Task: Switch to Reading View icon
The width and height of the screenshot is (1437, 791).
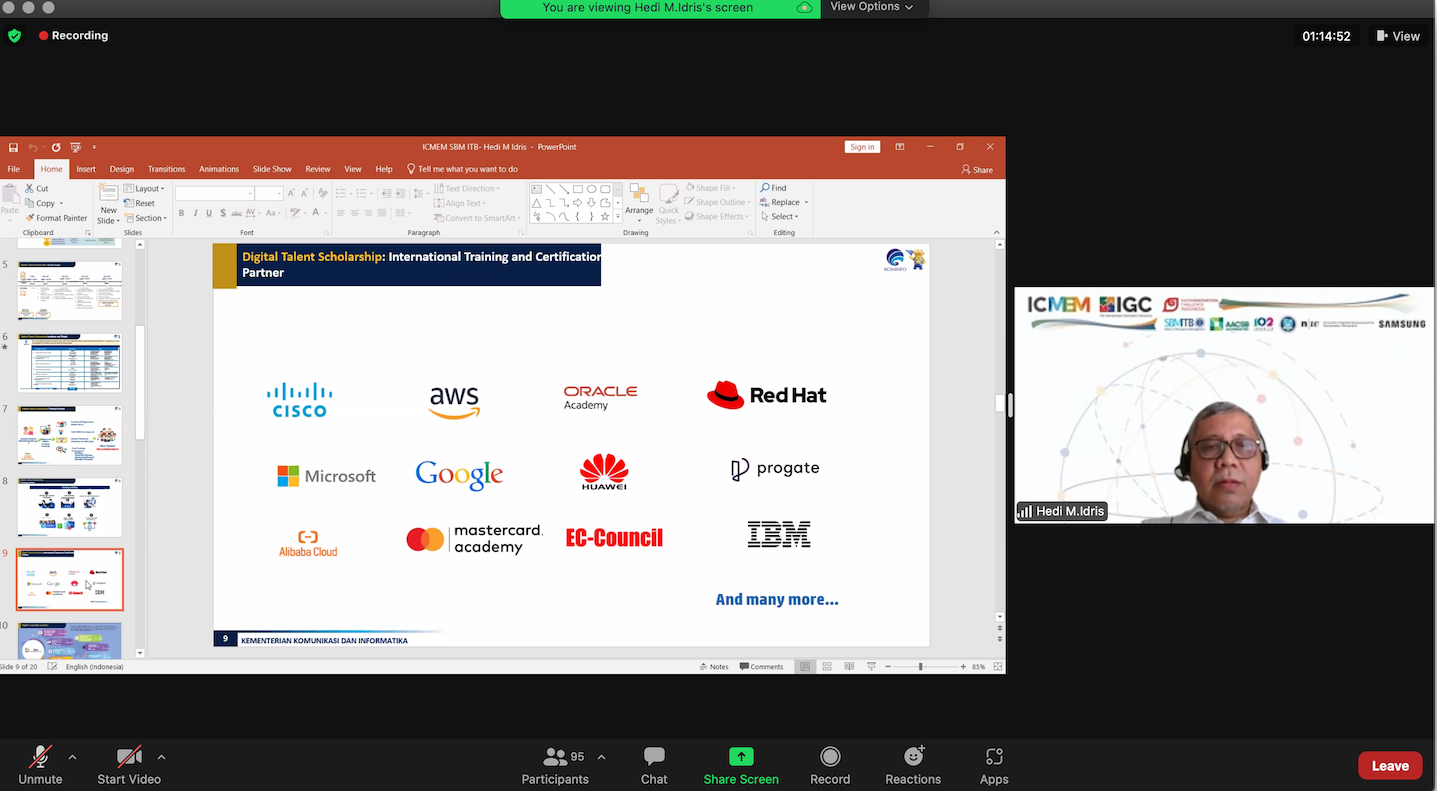Action: (x=849, y=666)
